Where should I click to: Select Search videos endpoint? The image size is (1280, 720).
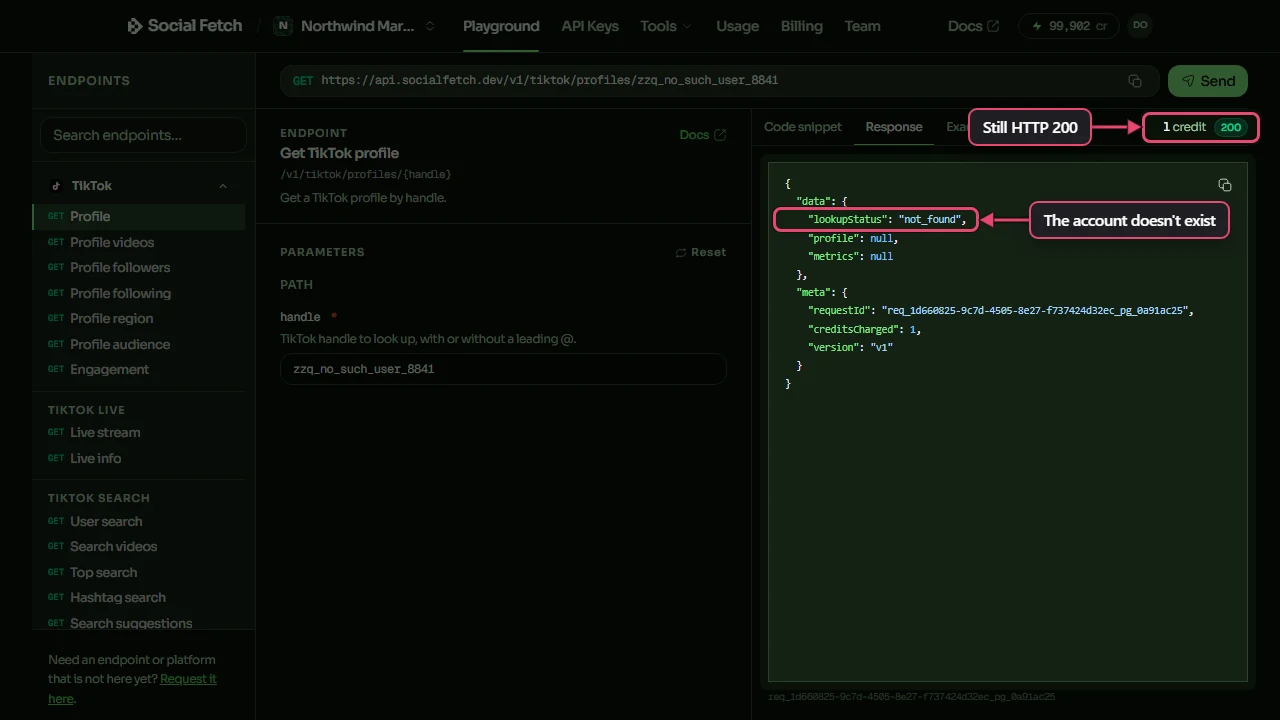(x=140, y=546)
